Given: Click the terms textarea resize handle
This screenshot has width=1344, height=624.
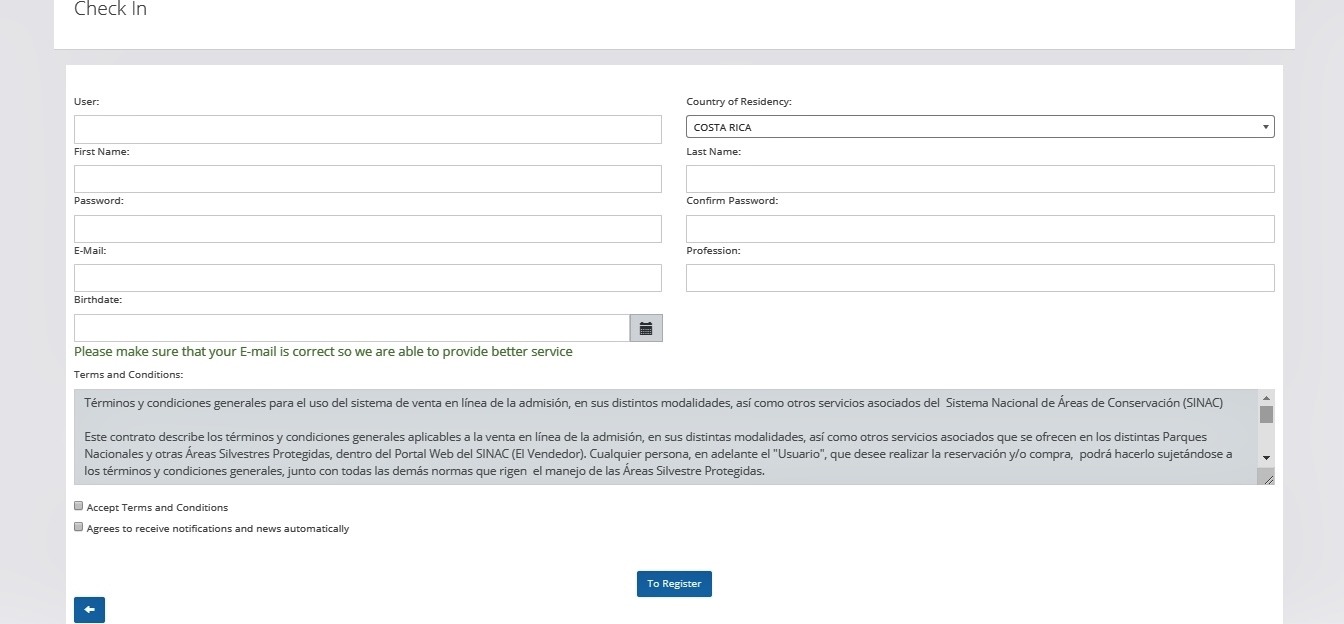Looking at the screenshot, I should 1268,479.
